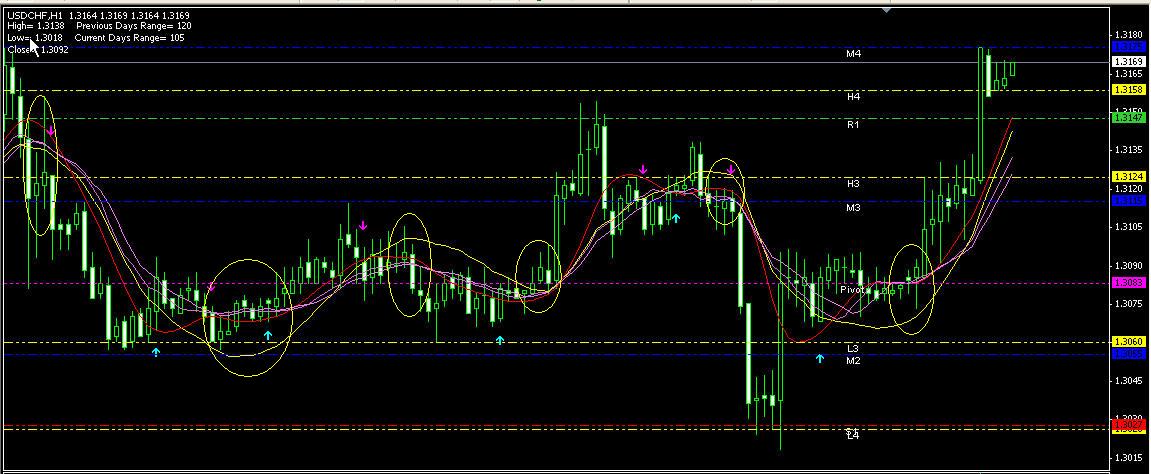
Task: Click the USDCHF,H1 chart title text
Action: click(x=35, y=15)
